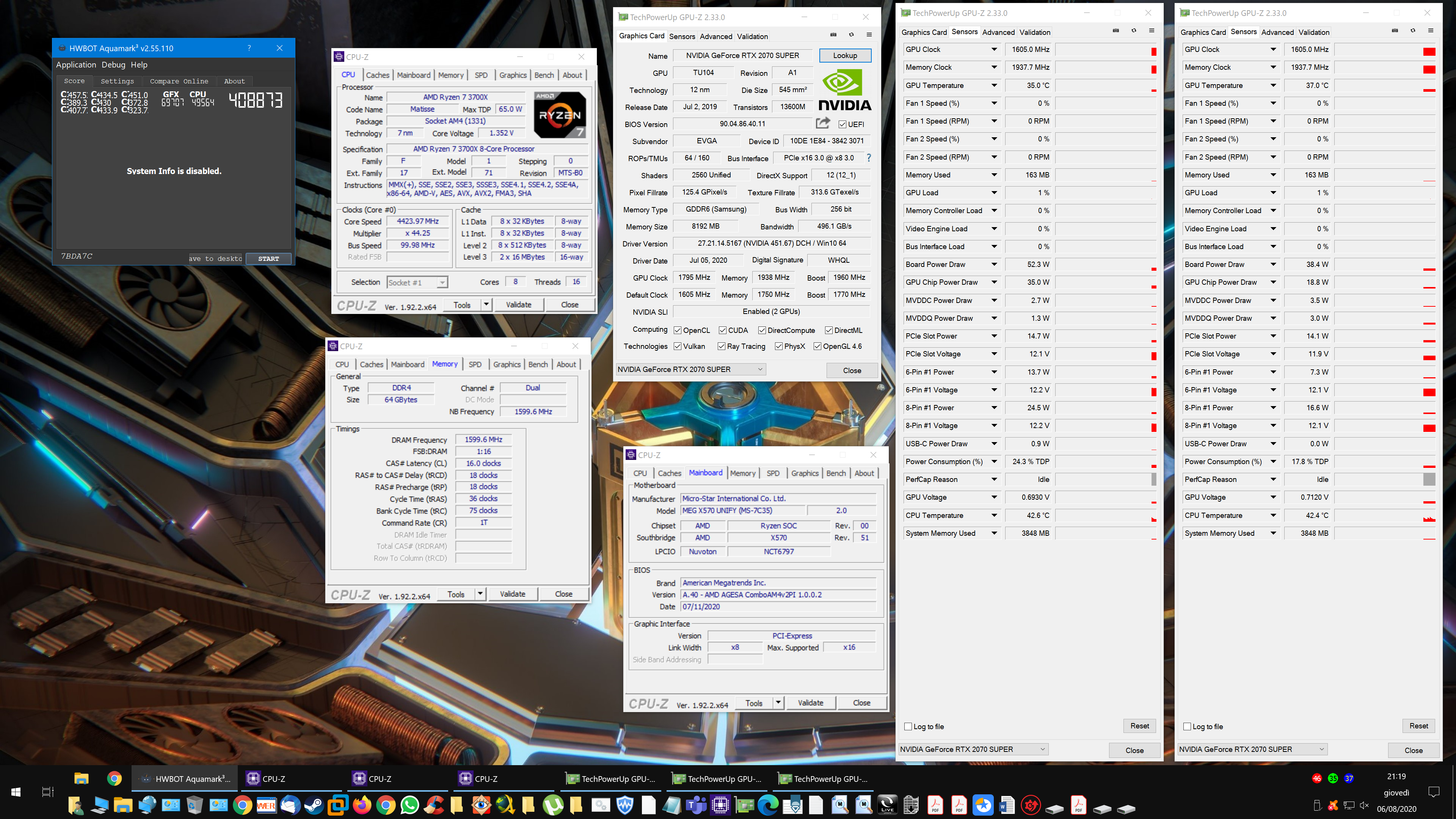Open the MSI Live Update icon on the taskbar

[x=887, y=805]
